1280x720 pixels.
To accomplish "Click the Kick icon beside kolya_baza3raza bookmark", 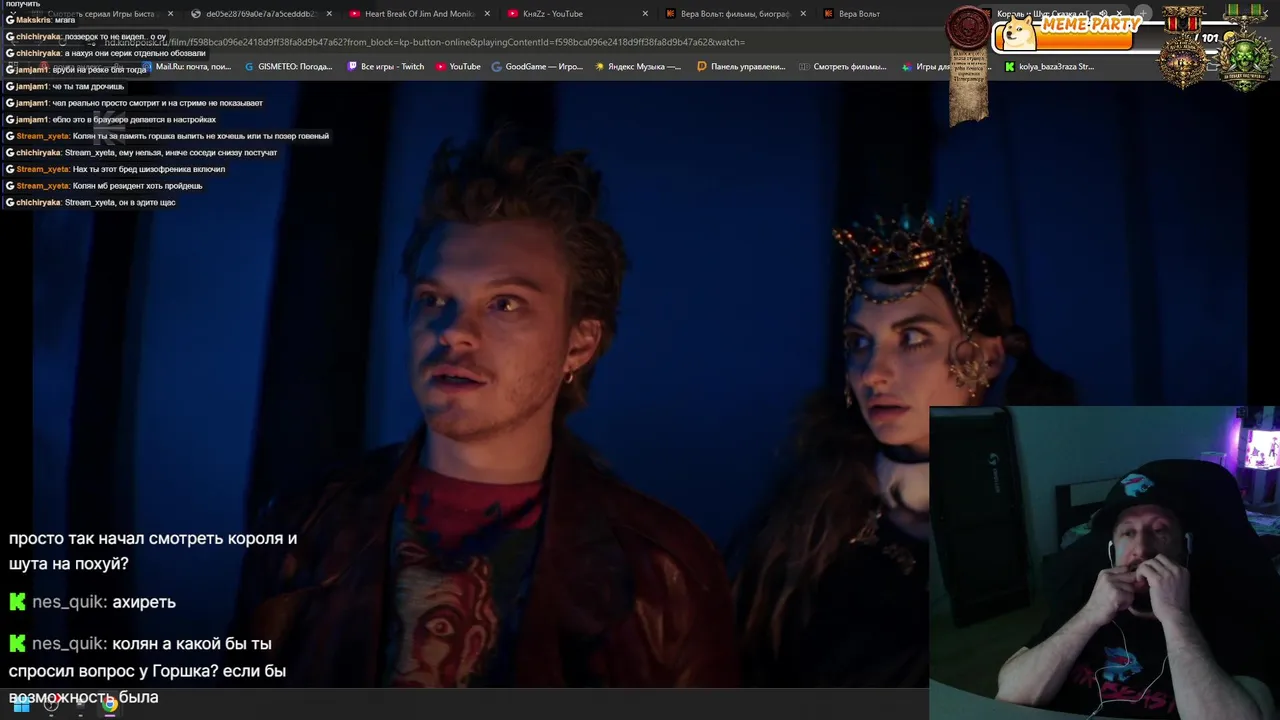I will 1010,67.
